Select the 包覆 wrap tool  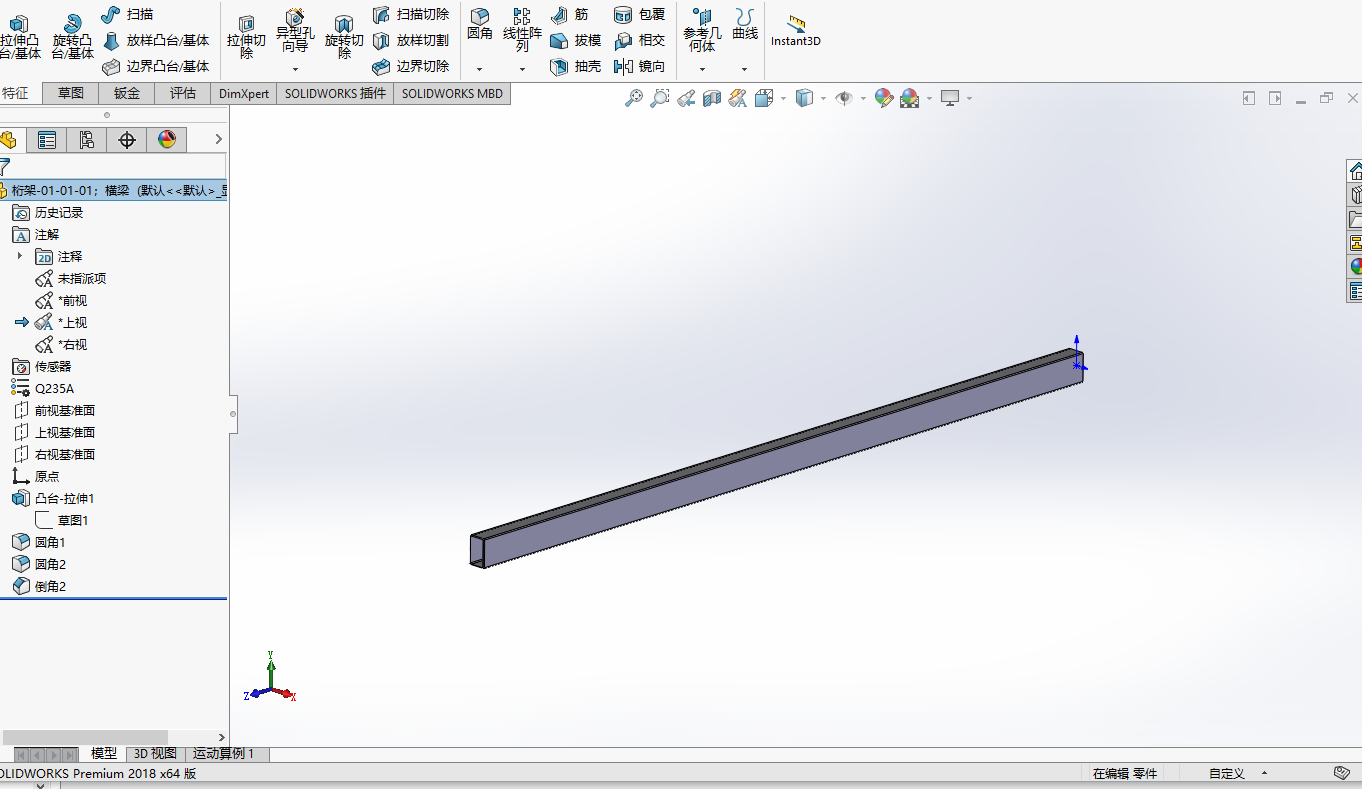point(640,15)
